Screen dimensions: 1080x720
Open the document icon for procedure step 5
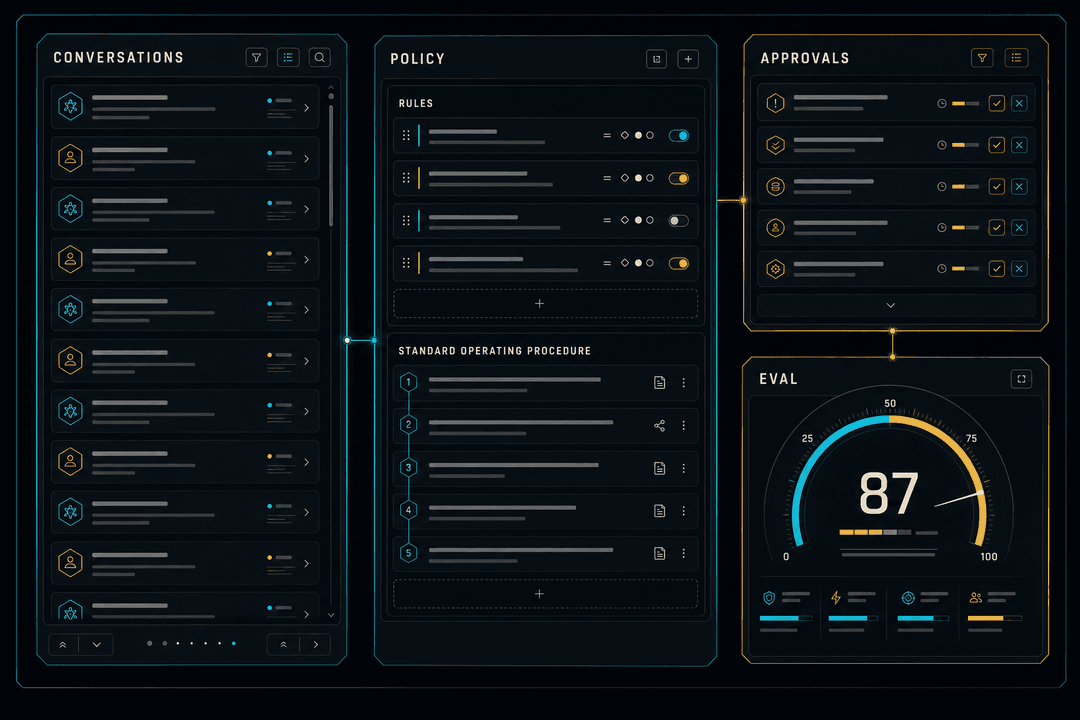659,553
